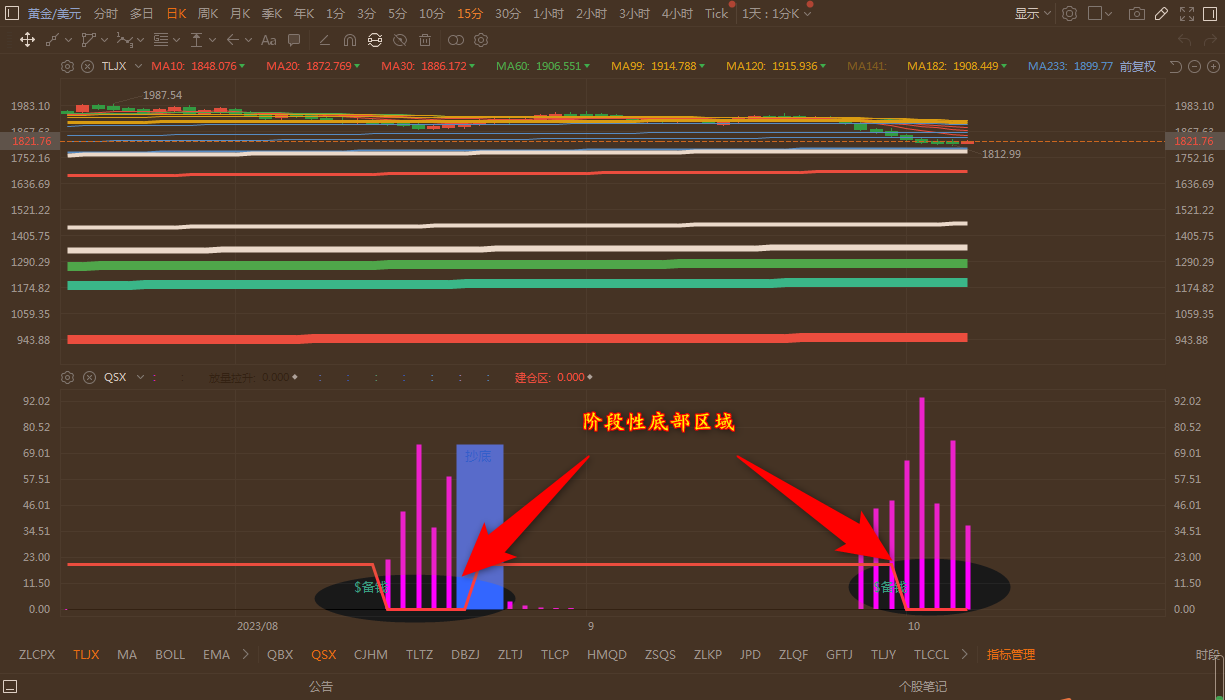
Task: Select the 4小时 timeframe
Action: (x=677, y=14)
